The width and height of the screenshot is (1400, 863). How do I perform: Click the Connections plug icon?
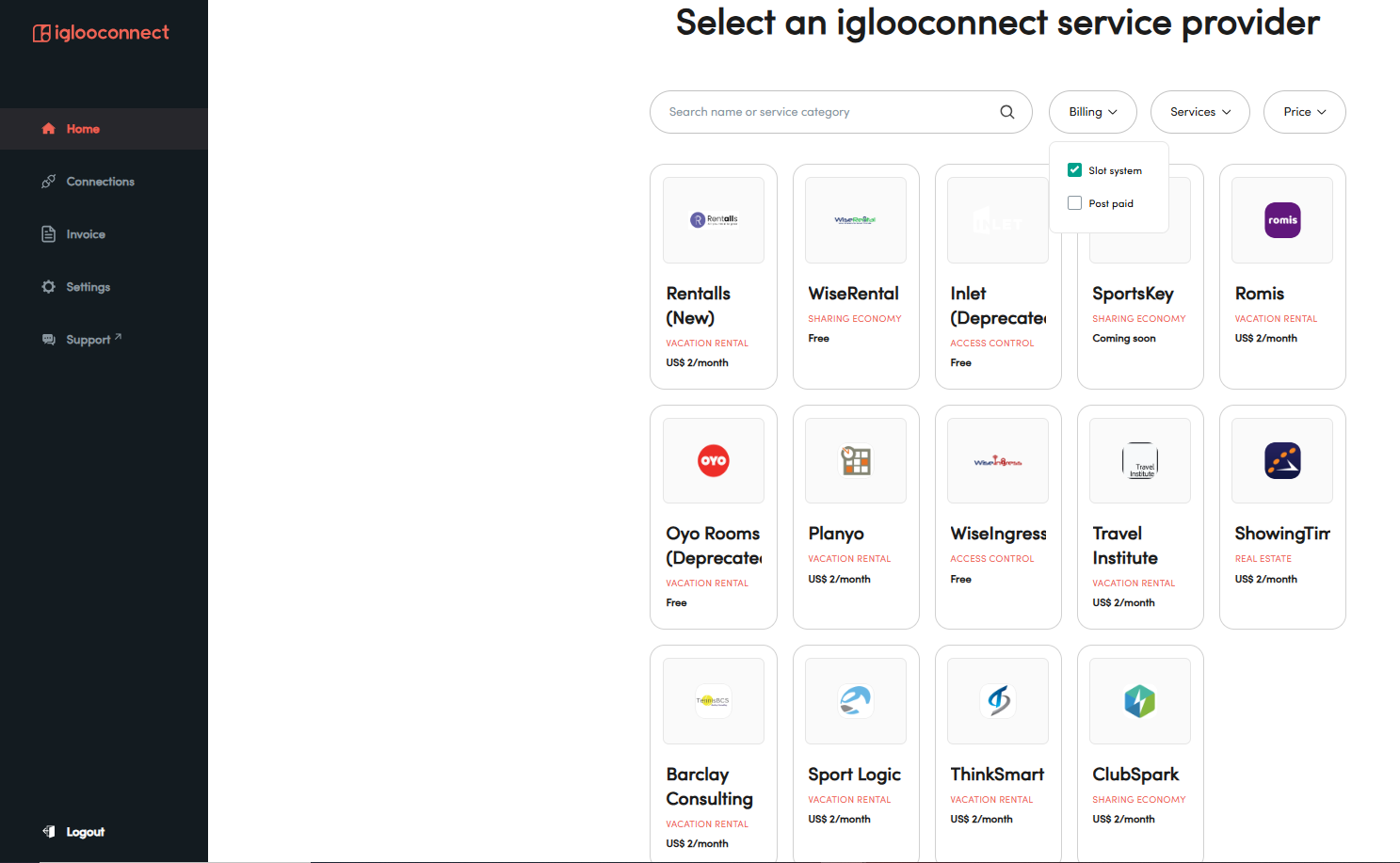tap(49, 182)
